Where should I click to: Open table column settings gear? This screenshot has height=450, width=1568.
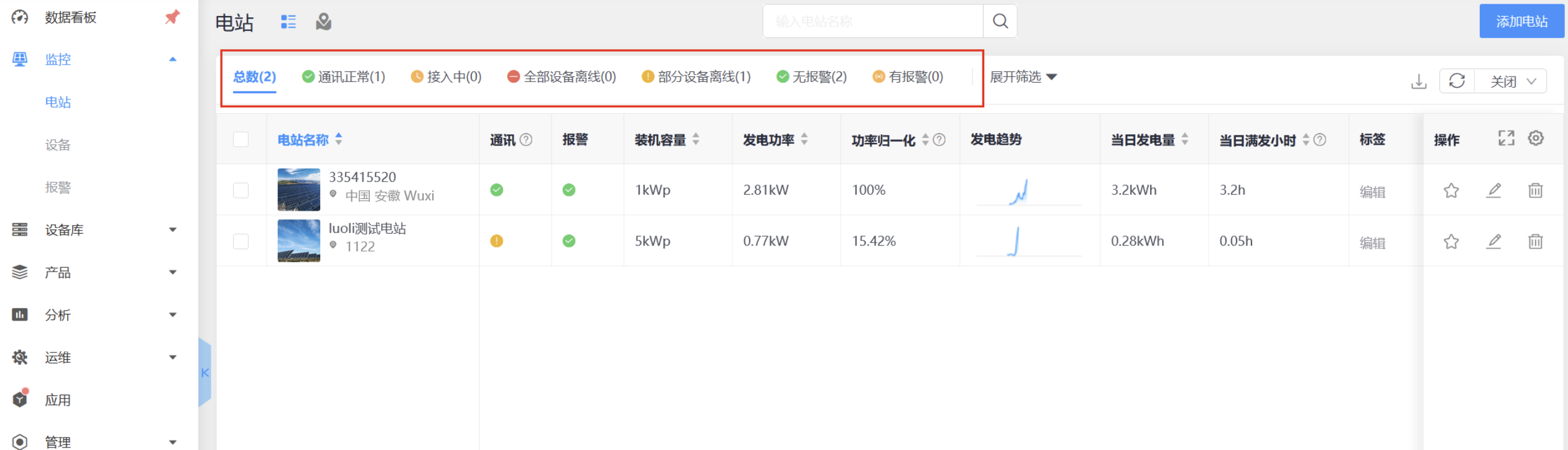point(1536,138)
